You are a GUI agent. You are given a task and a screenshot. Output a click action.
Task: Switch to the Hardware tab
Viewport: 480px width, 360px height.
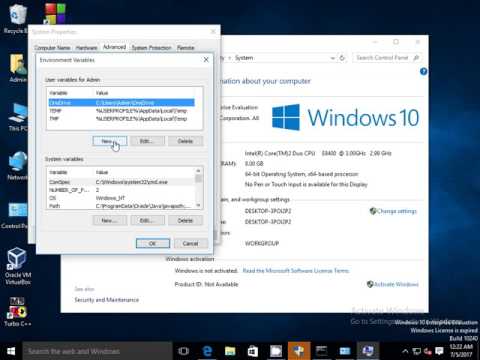point(86,48)
